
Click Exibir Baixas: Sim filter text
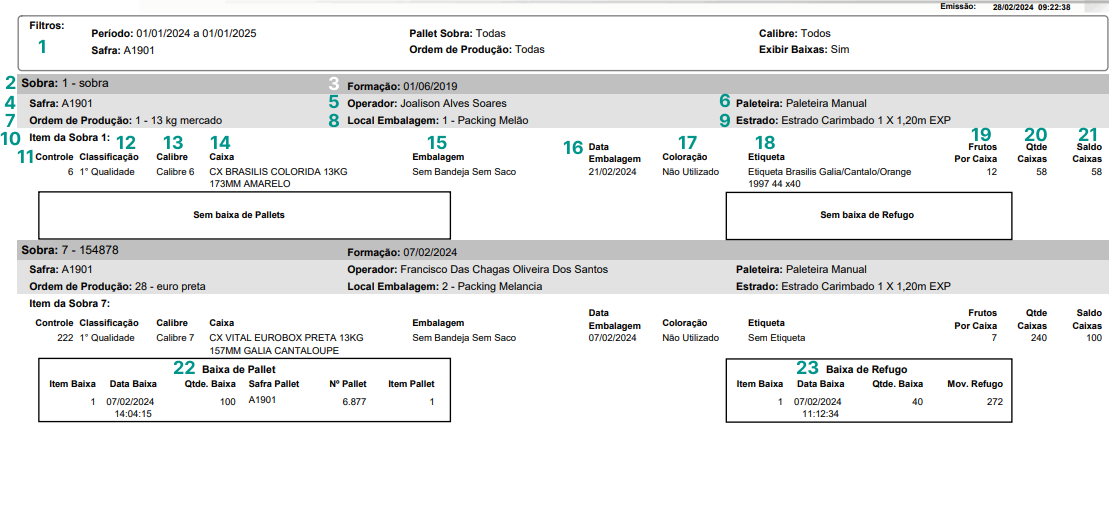click(804, 50)
